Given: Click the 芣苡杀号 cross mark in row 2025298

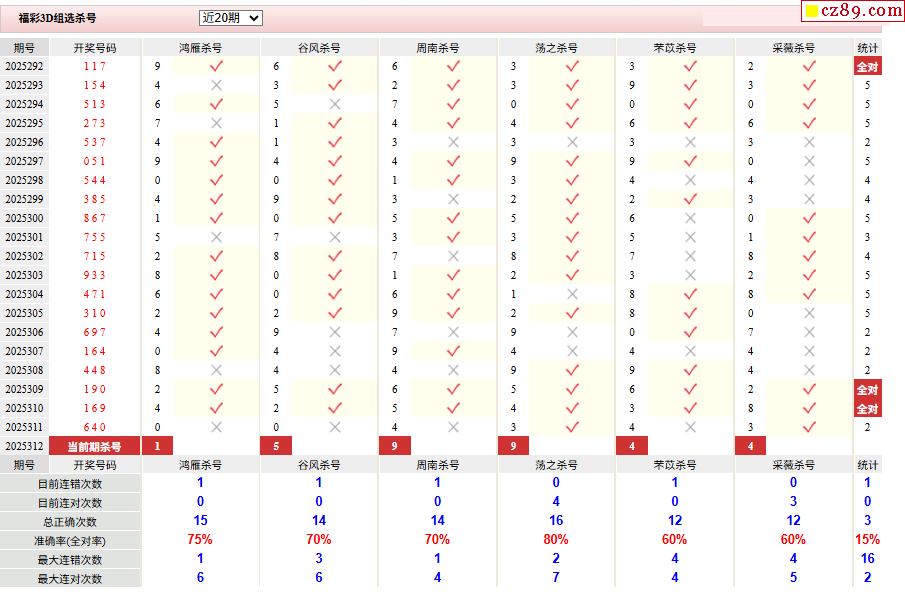Looking at the screenshot, I should pyautogui.click(x=690, y=180).
